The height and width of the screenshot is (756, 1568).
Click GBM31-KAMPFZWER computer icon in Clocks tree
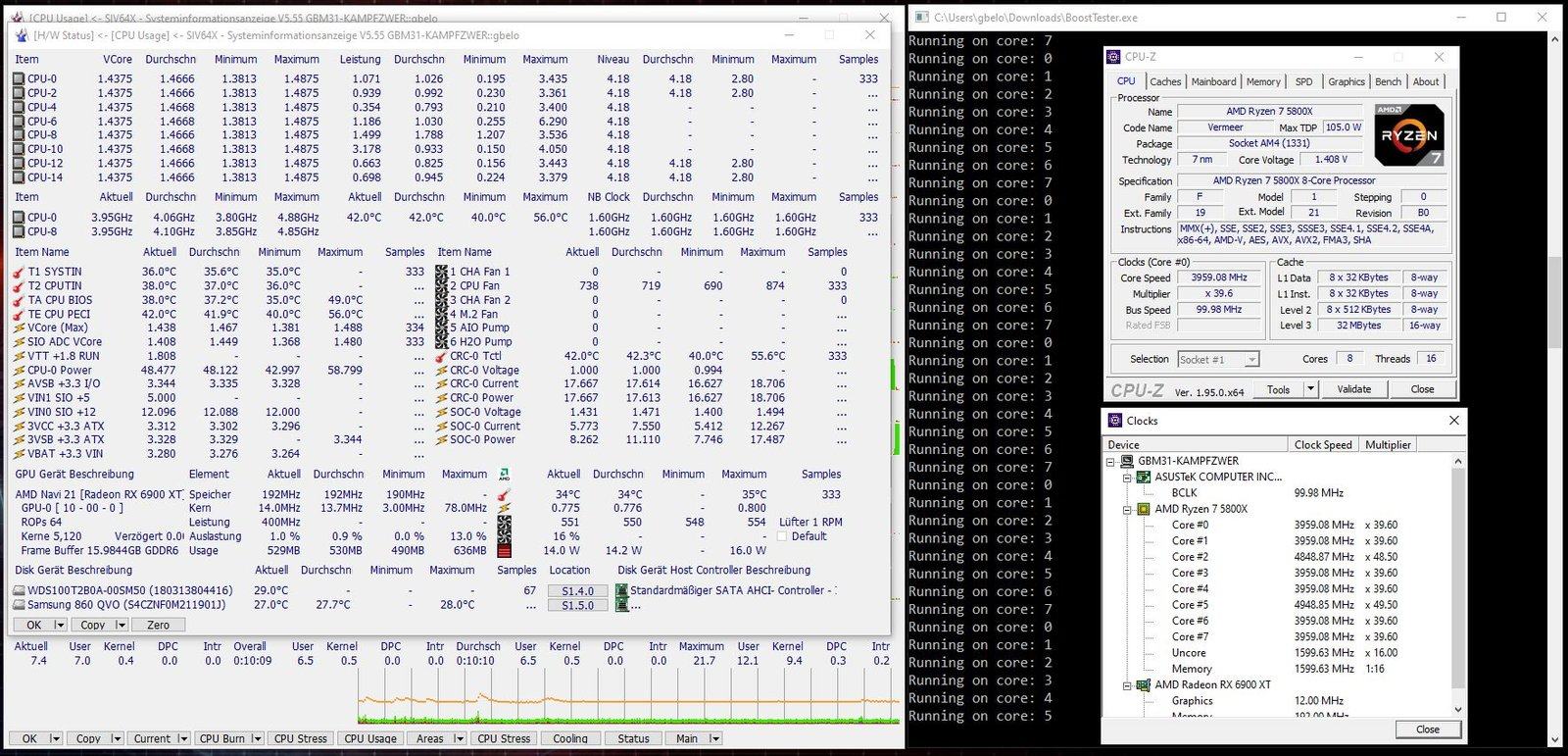pyautogui.click(x=1127, y=461)
